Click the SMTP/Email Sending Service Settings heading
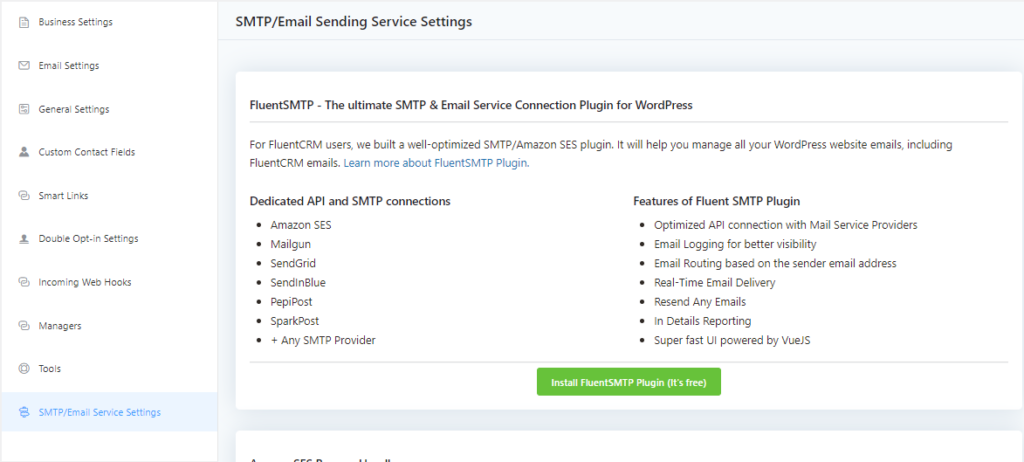 353,22
